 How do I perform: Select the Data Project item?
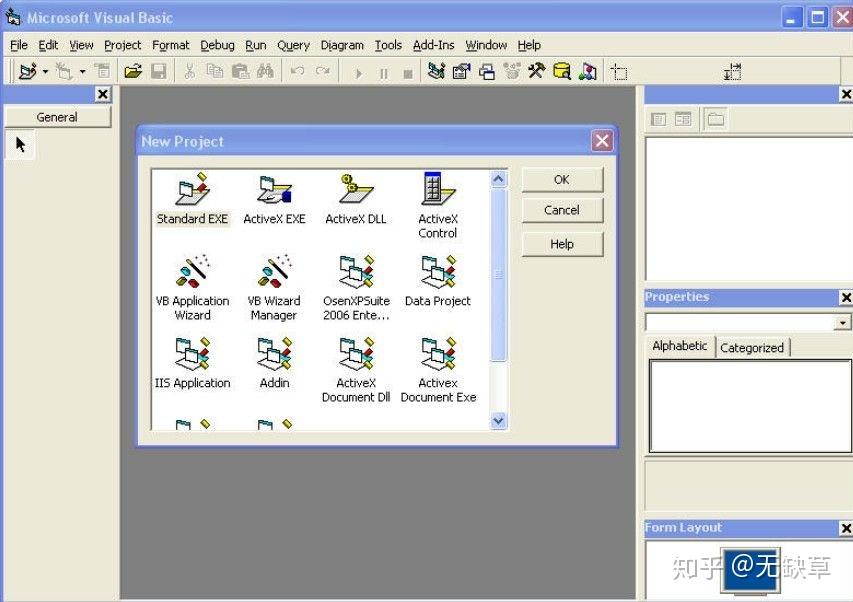[438, 281]
